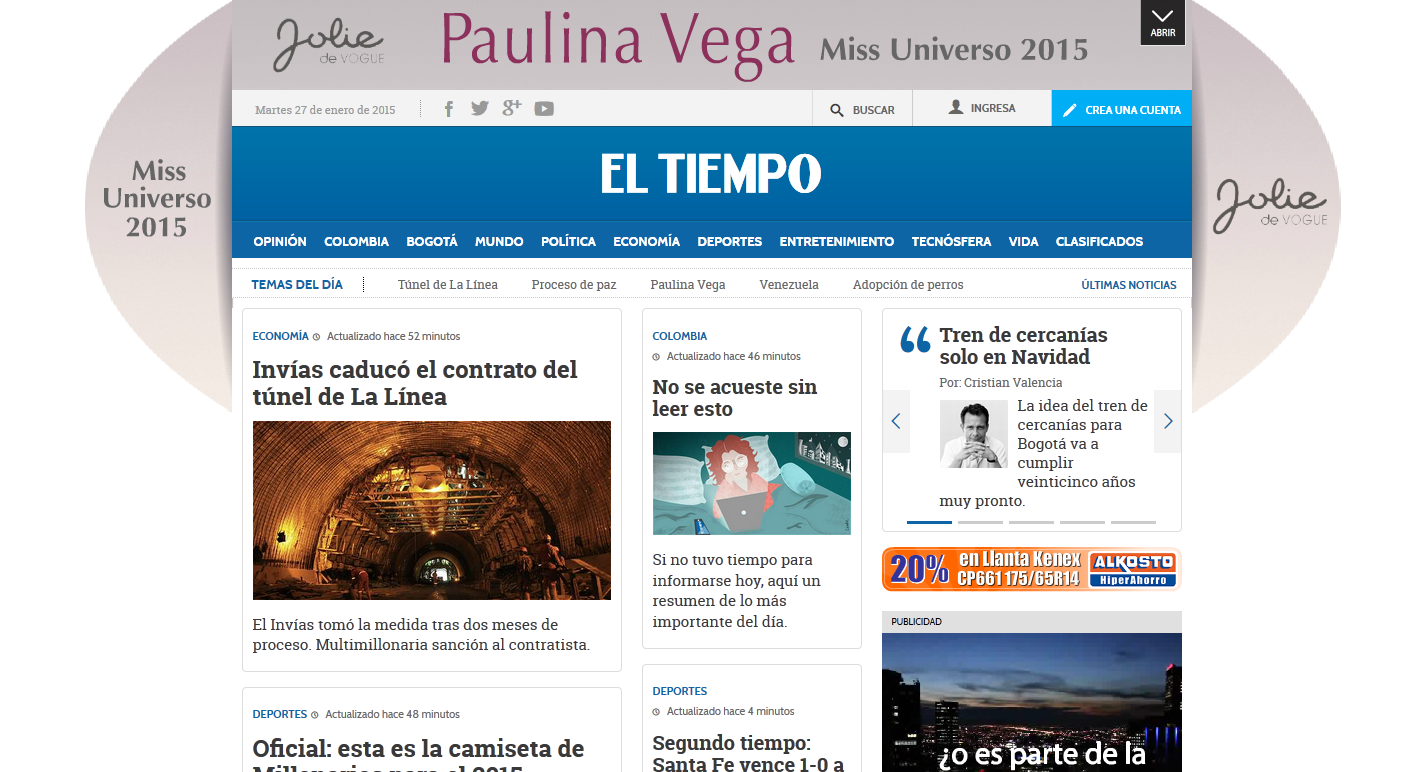Open headline Oficial: esta es la camiseta

click(418, 754)
